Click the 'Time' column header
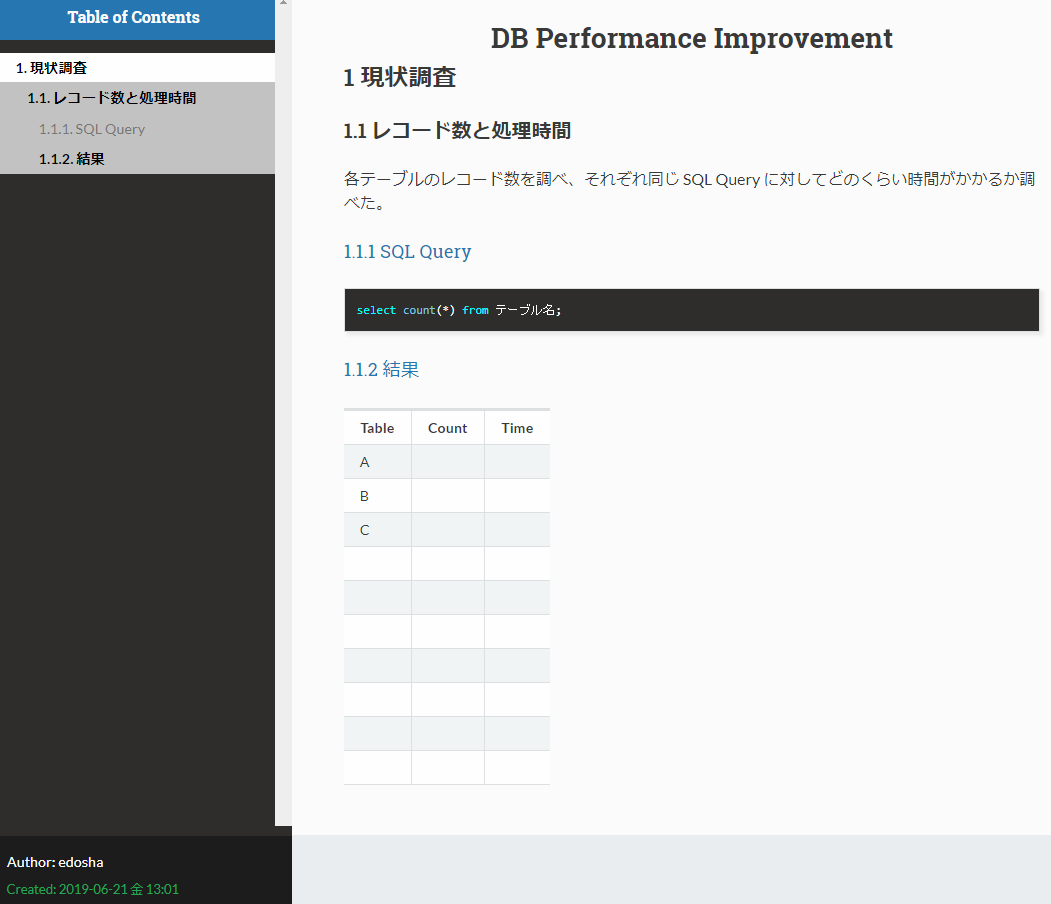Viewport: 1051px width, 904px height. click(x=517, y=428)
